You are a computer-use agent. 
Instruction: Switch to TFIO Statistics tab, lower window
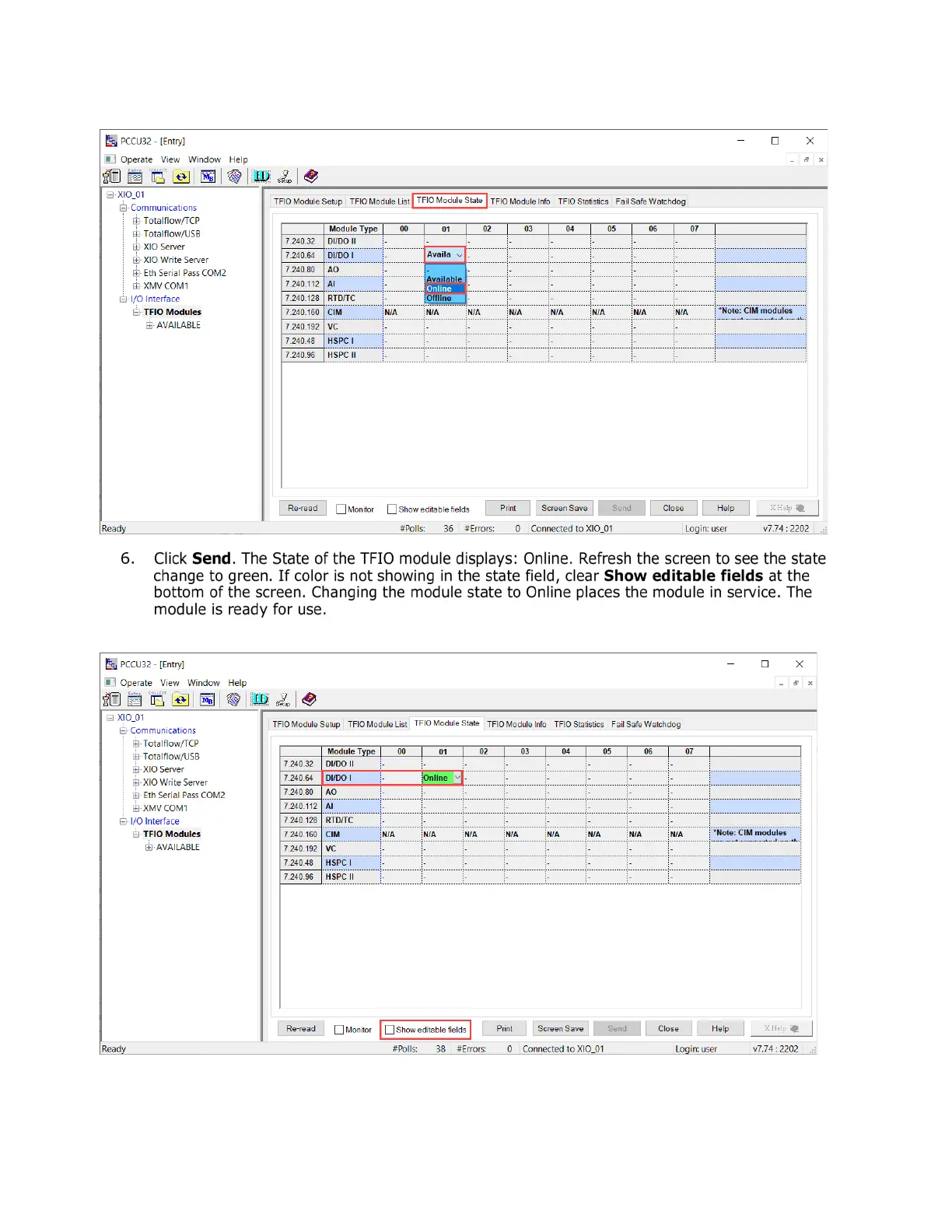(579, 724)
